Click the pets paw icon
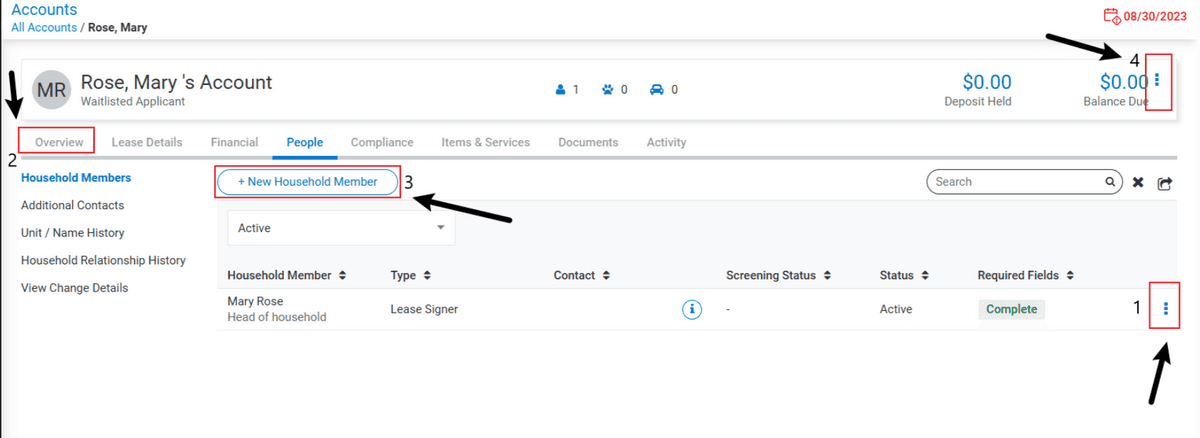This screenshot has height=438, width=1200. tap(607, 89)
